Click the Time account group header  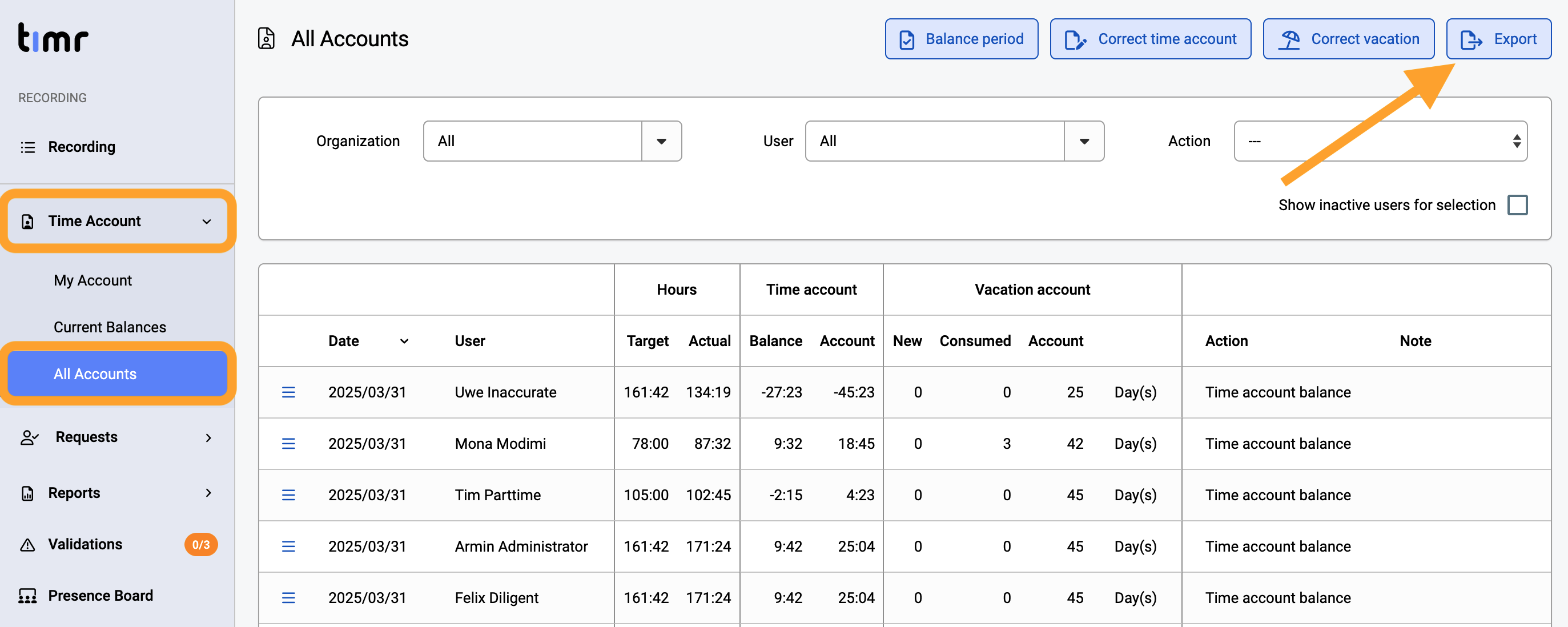[811, 290]
